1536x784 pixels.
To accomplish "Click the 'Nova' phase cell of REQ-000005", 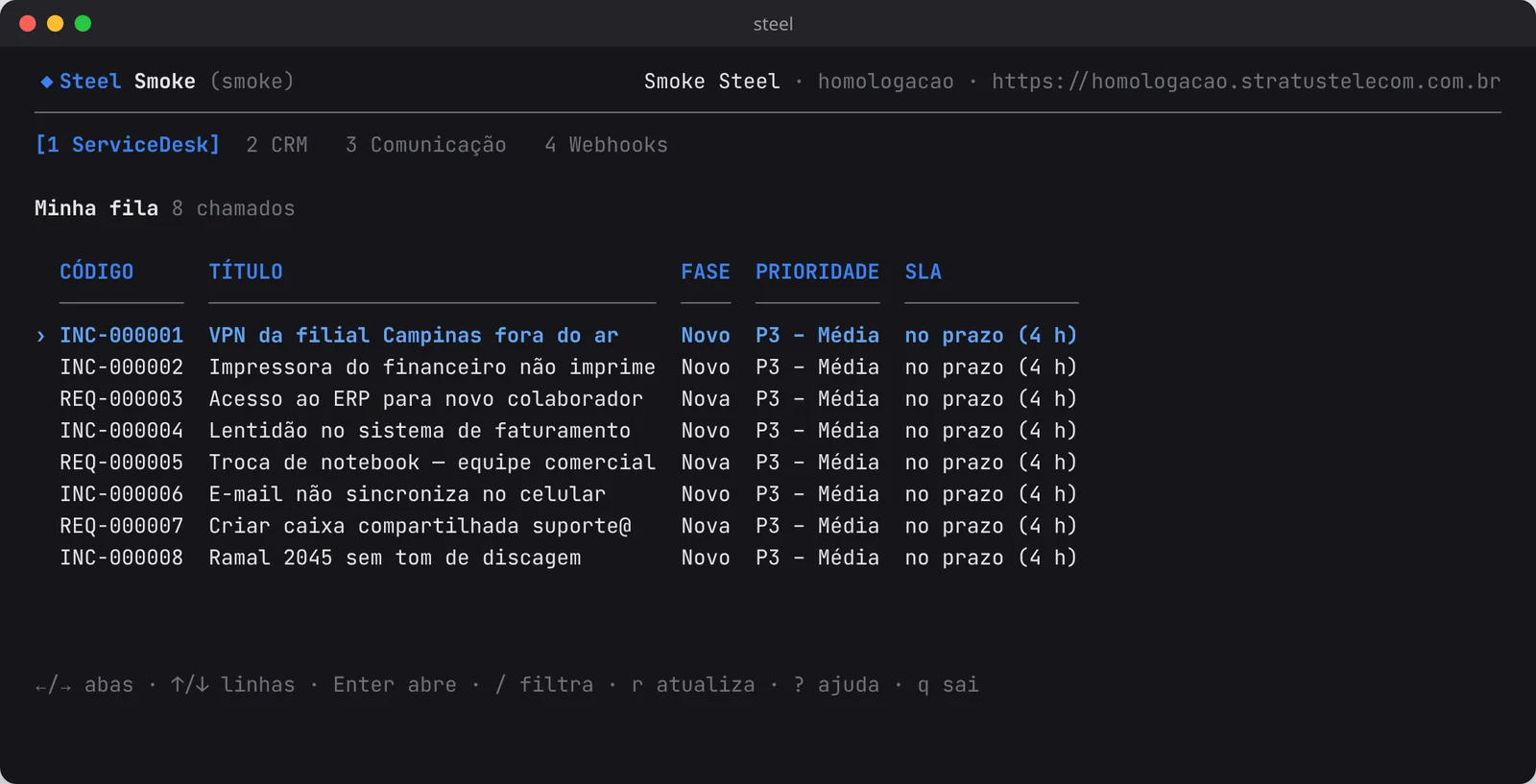I will click(x=706, y=462).
